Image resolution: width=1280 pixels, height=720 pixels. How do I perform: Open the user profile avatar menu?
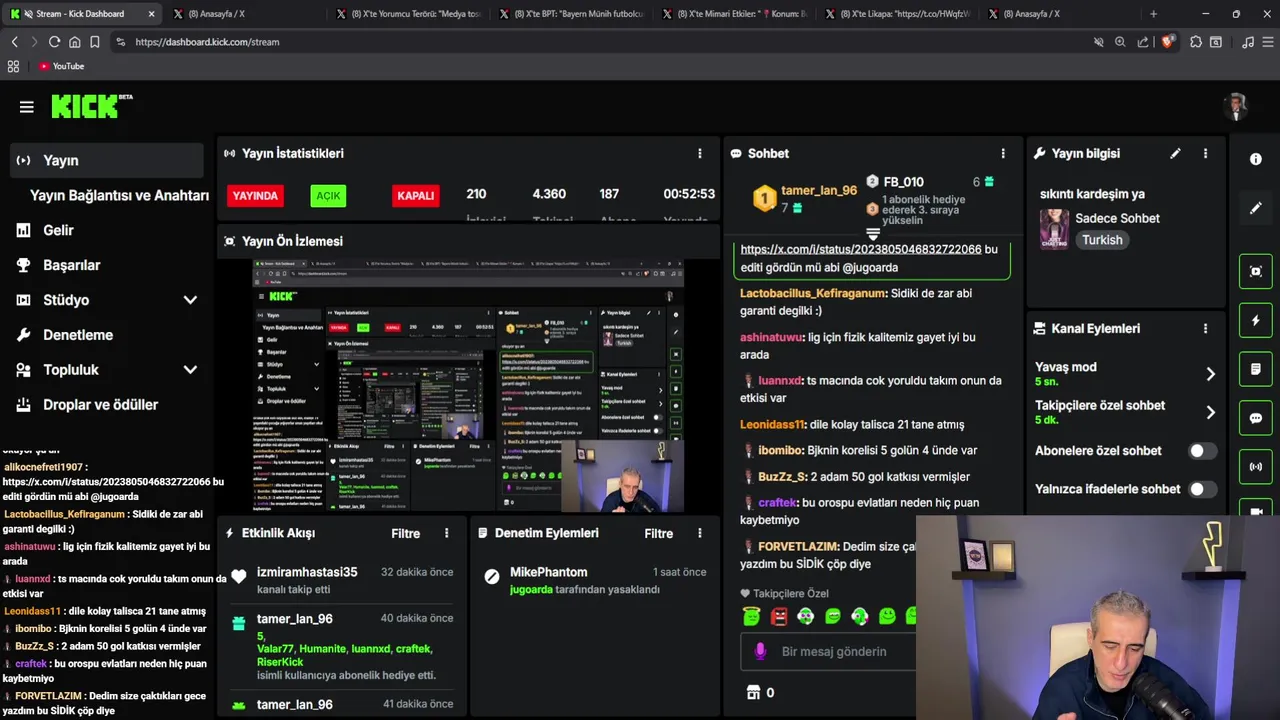click(1237, 107)
